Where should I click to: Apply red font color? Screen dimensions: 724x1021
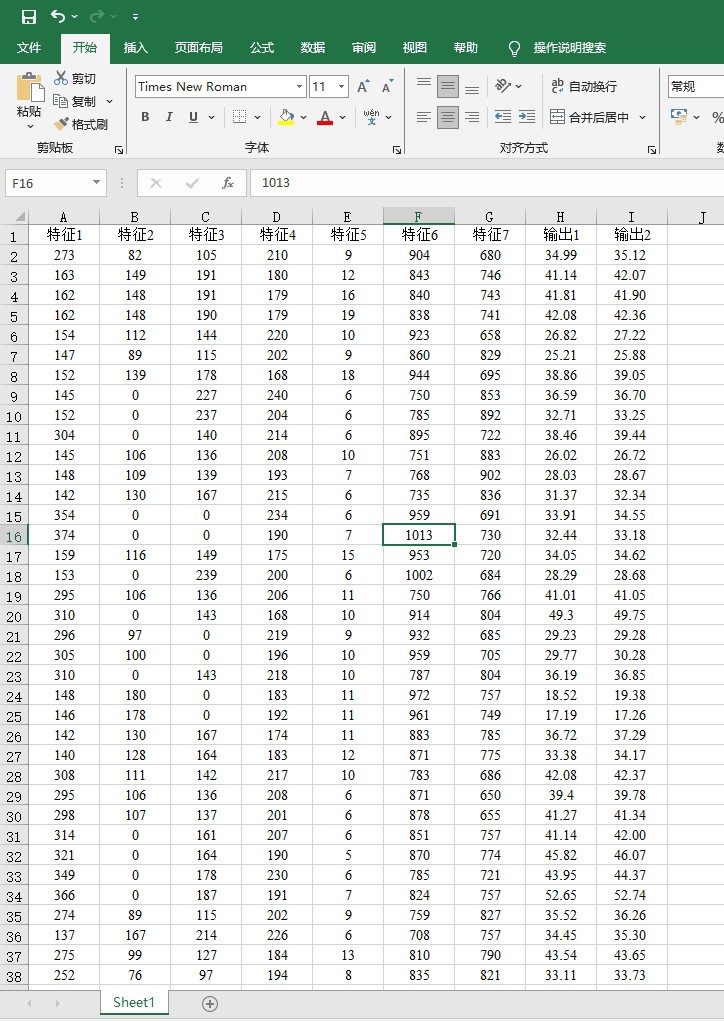[x=325, y=117]
